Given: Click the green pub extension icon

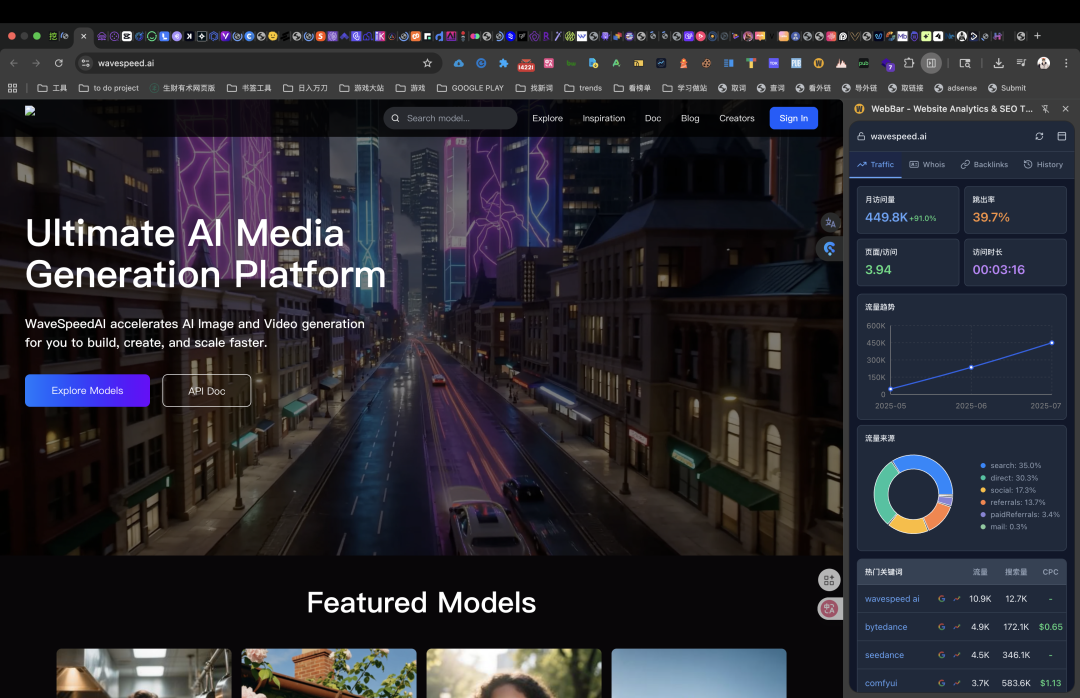Looking at the screenshot, I should click(x=863, y=63).
